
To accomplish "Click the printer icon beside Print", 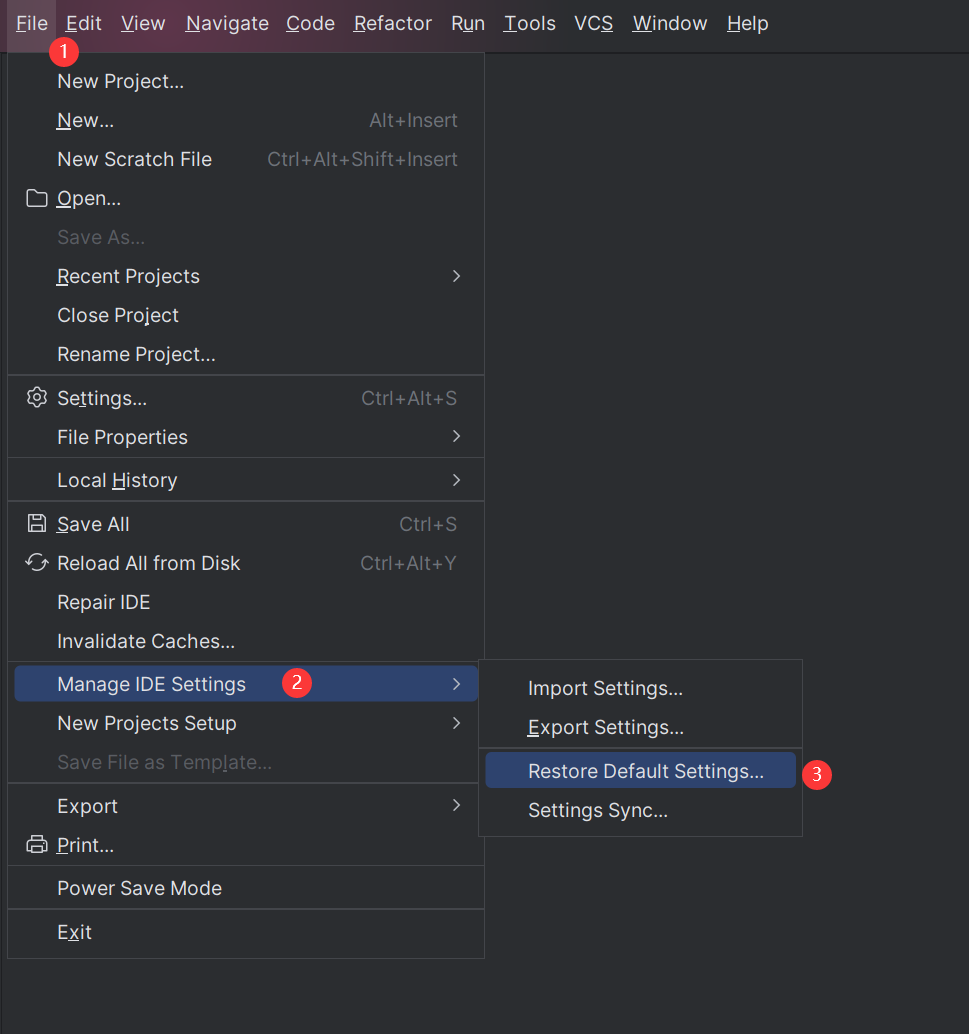I will 37,845.
